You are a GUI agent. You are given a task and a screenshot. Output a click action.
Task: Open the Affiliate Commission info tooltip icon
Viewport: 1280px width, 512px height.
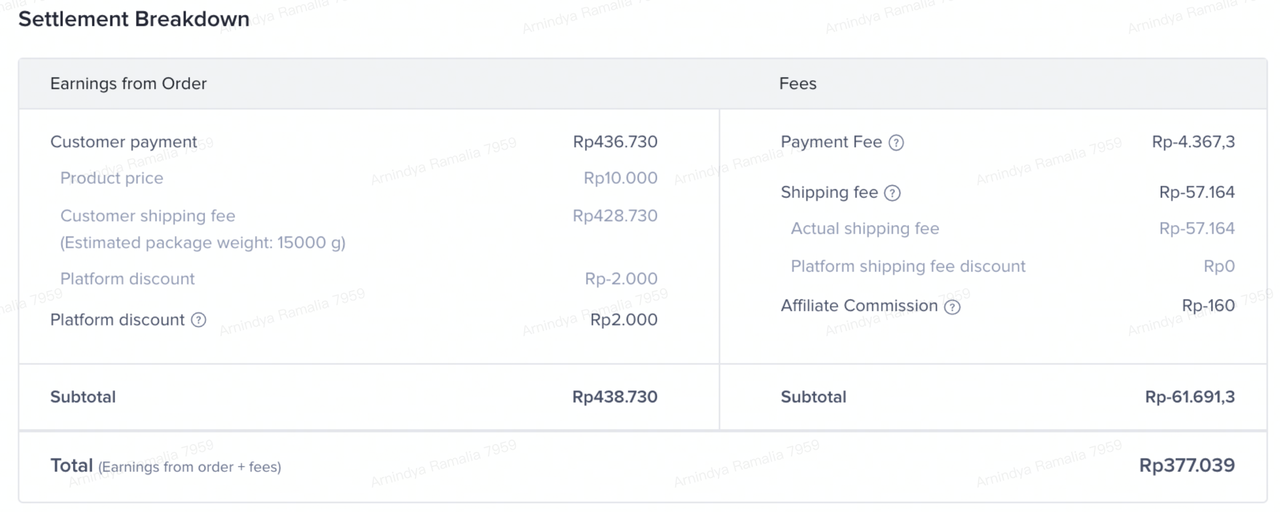(952, 307)
